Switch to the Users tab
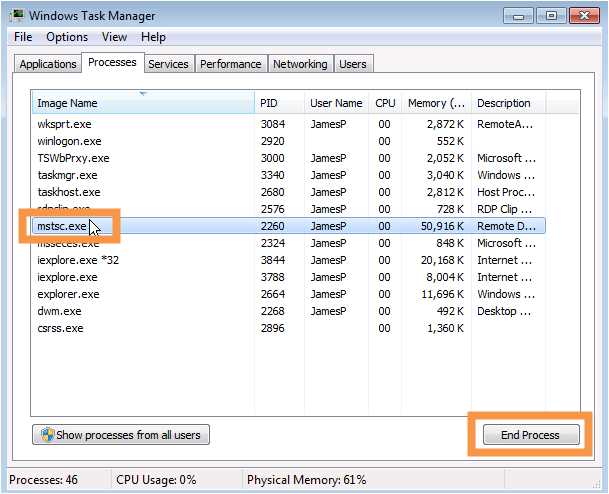 tap(353, 64)
